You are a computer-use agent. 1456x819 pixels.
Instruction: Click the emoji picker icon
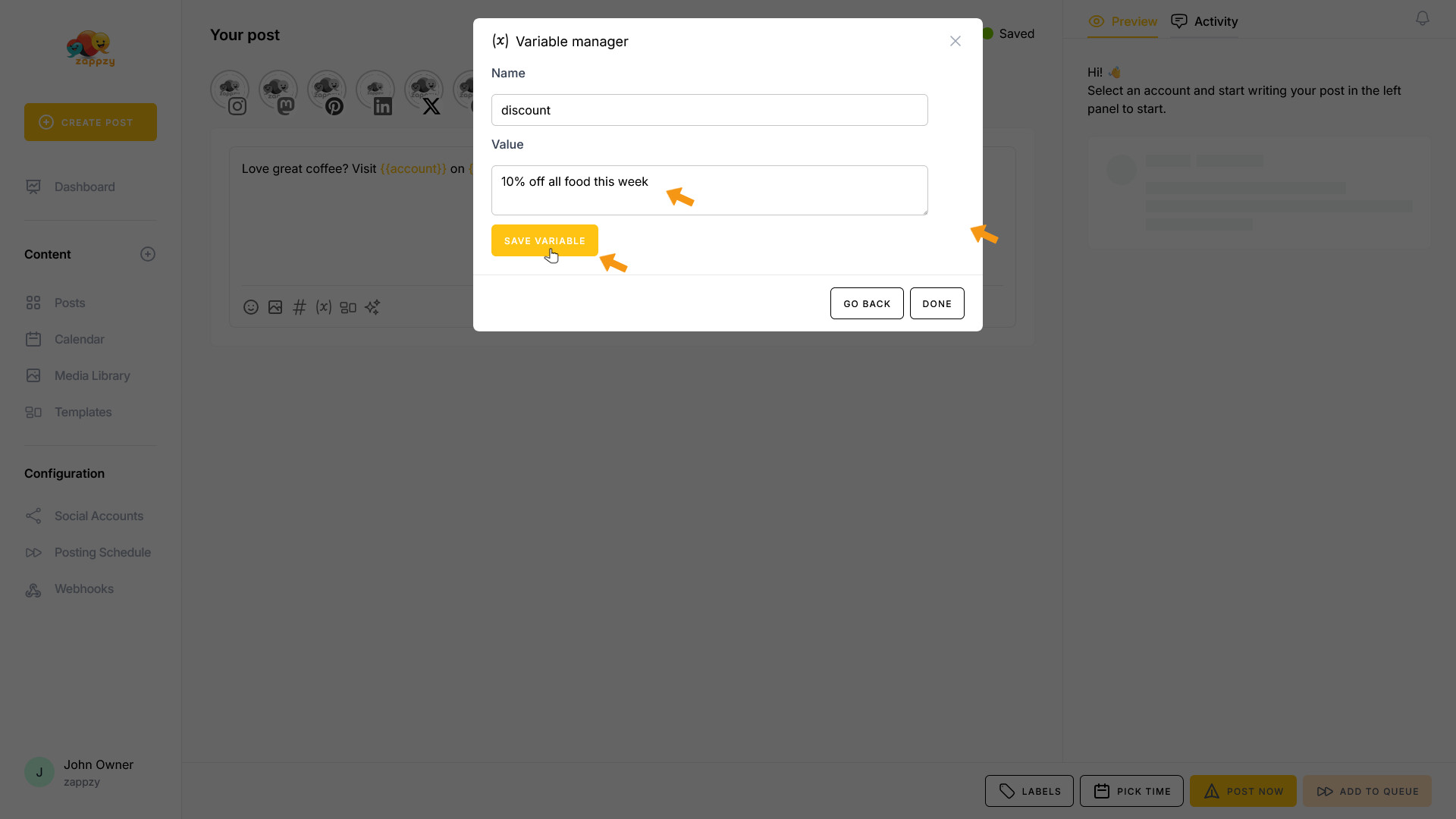(x=251, y=307)
